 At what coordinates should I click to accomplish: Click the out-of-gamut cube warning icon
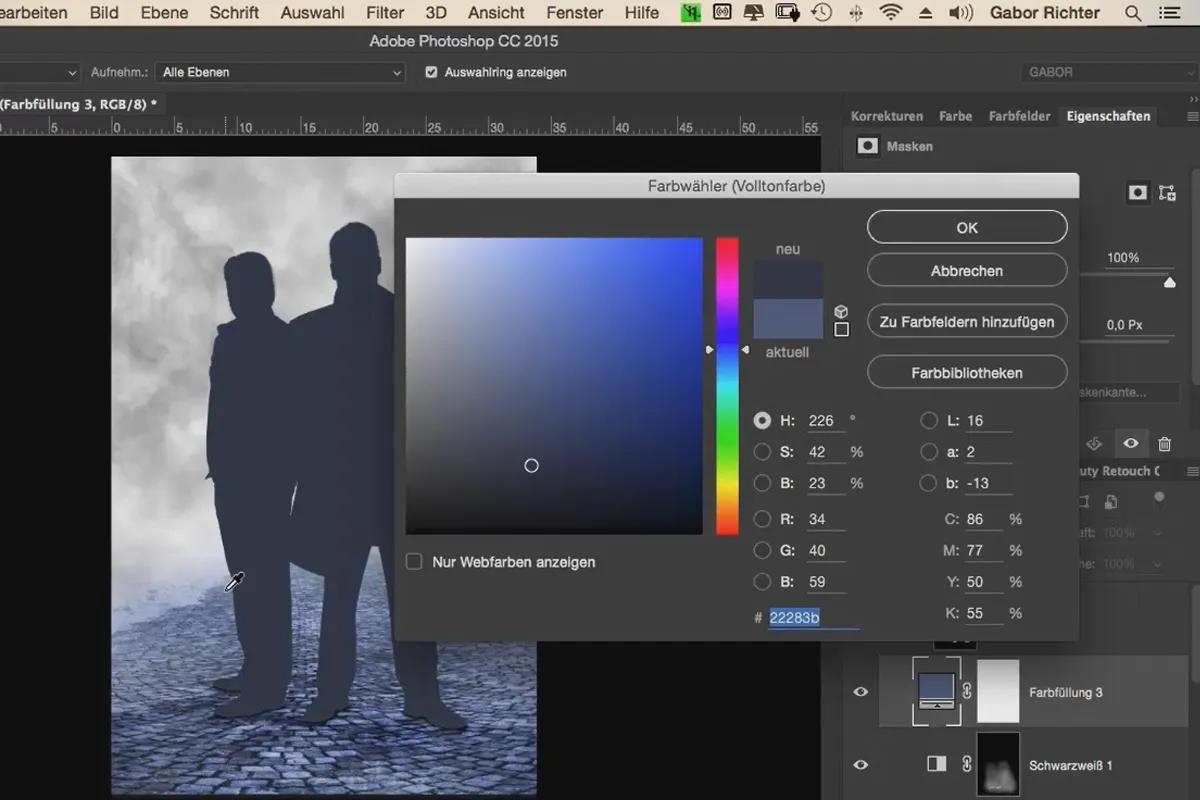tap(842, 312)
